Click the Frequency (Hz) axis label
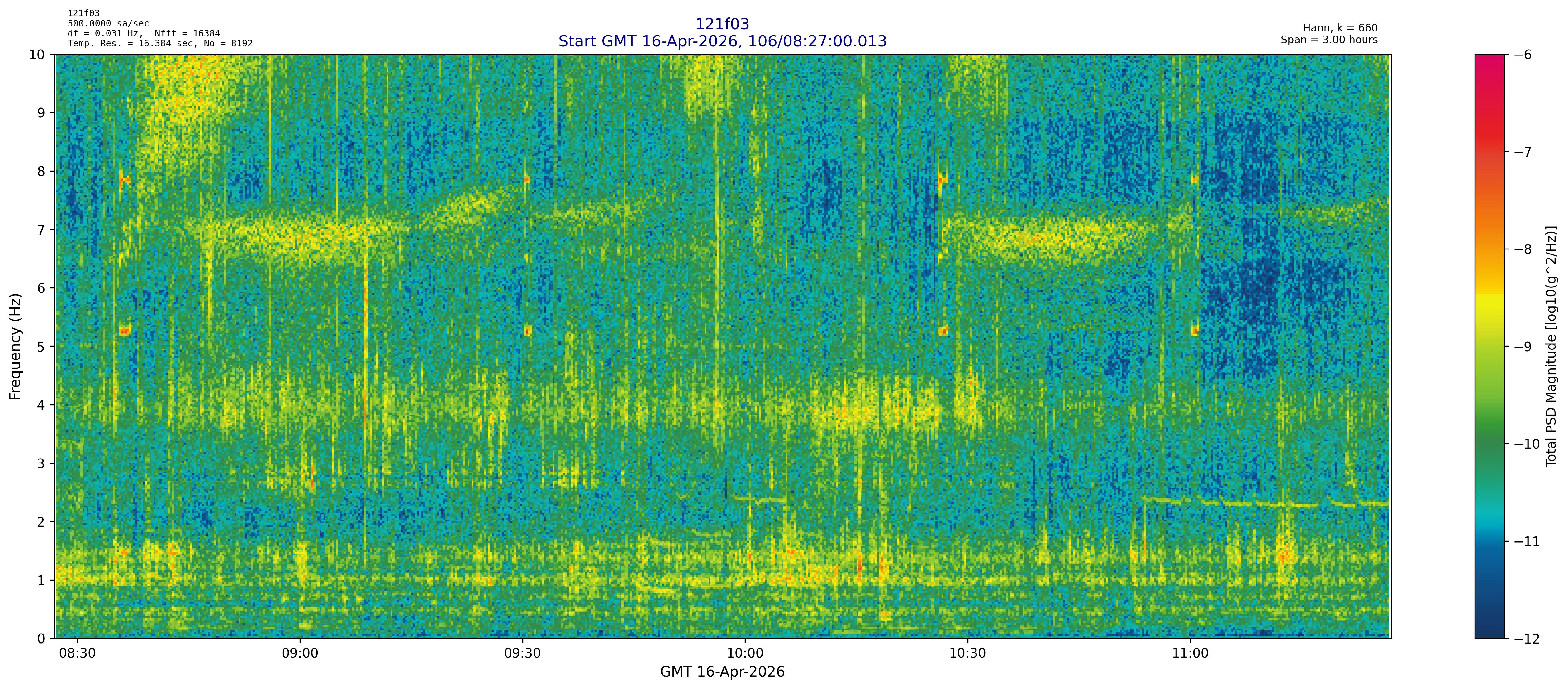The height and width of the screenshot is (689, 1568). tap(15, 346)
